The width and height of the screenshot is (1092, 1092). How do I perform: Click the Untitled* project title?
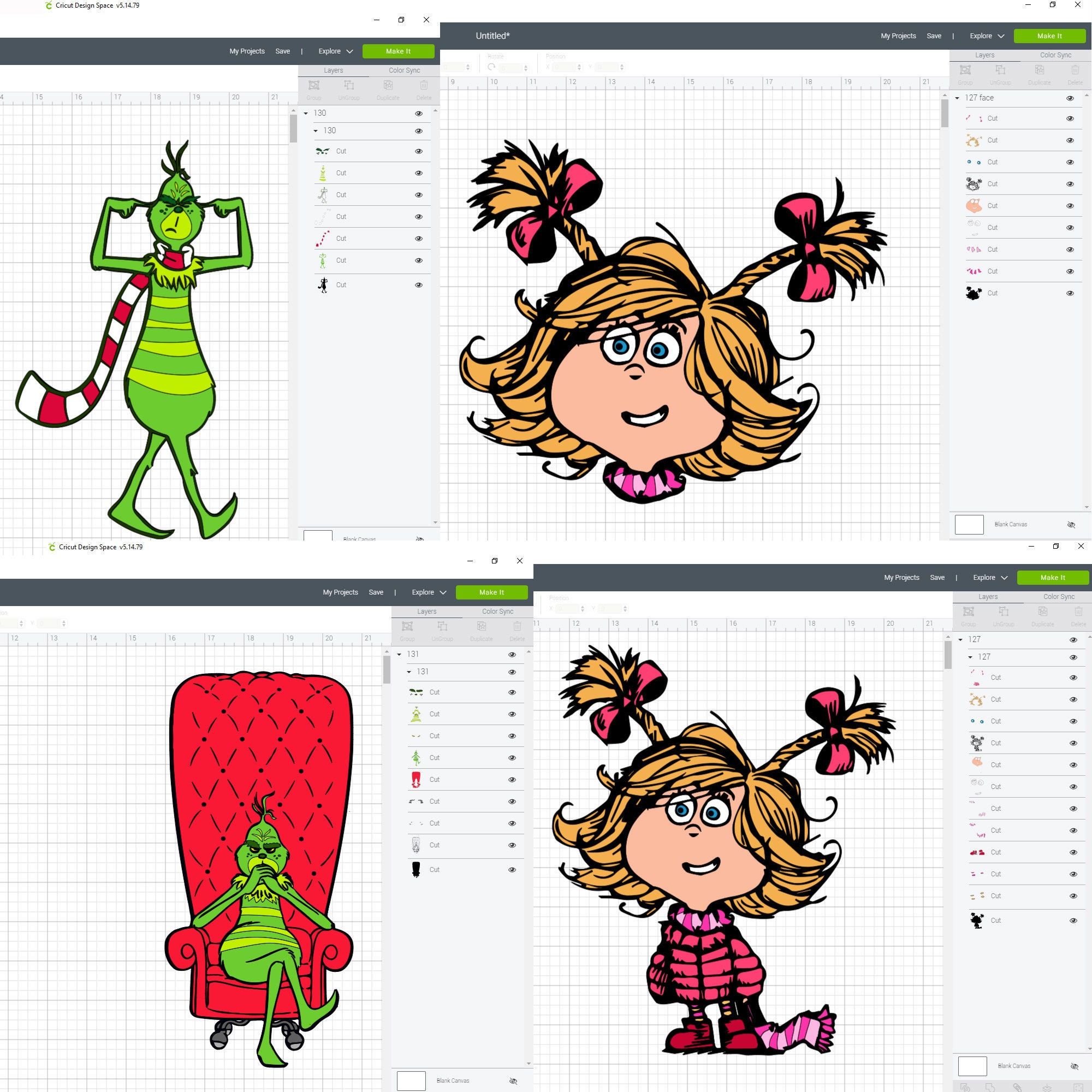492,35
